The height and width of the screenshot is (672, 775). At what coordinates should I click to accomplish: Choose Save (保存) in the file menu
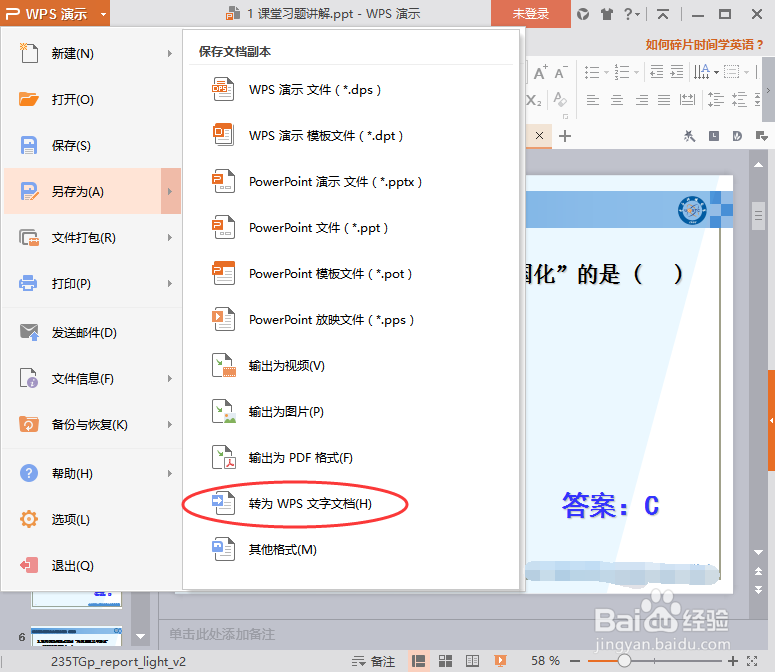(x=92, y=145)
